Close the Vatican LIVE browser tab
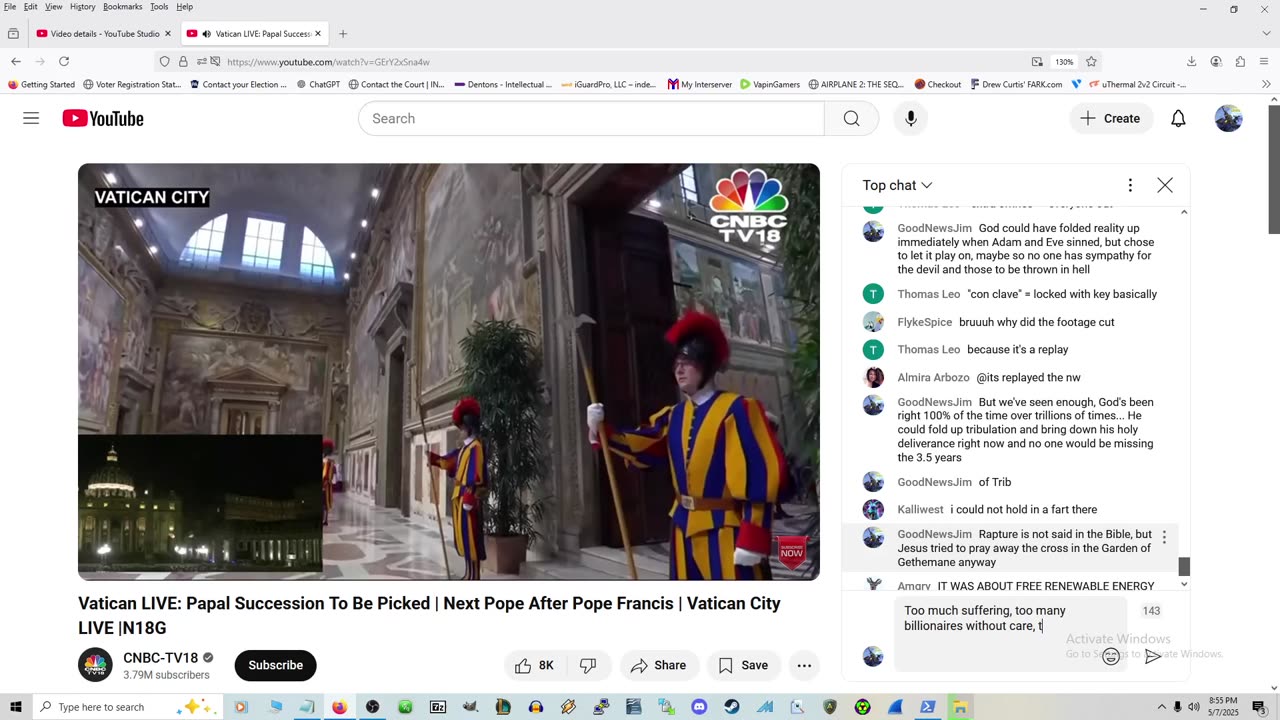Screen dimensions: 1280x720 click(x=318, y=34)
